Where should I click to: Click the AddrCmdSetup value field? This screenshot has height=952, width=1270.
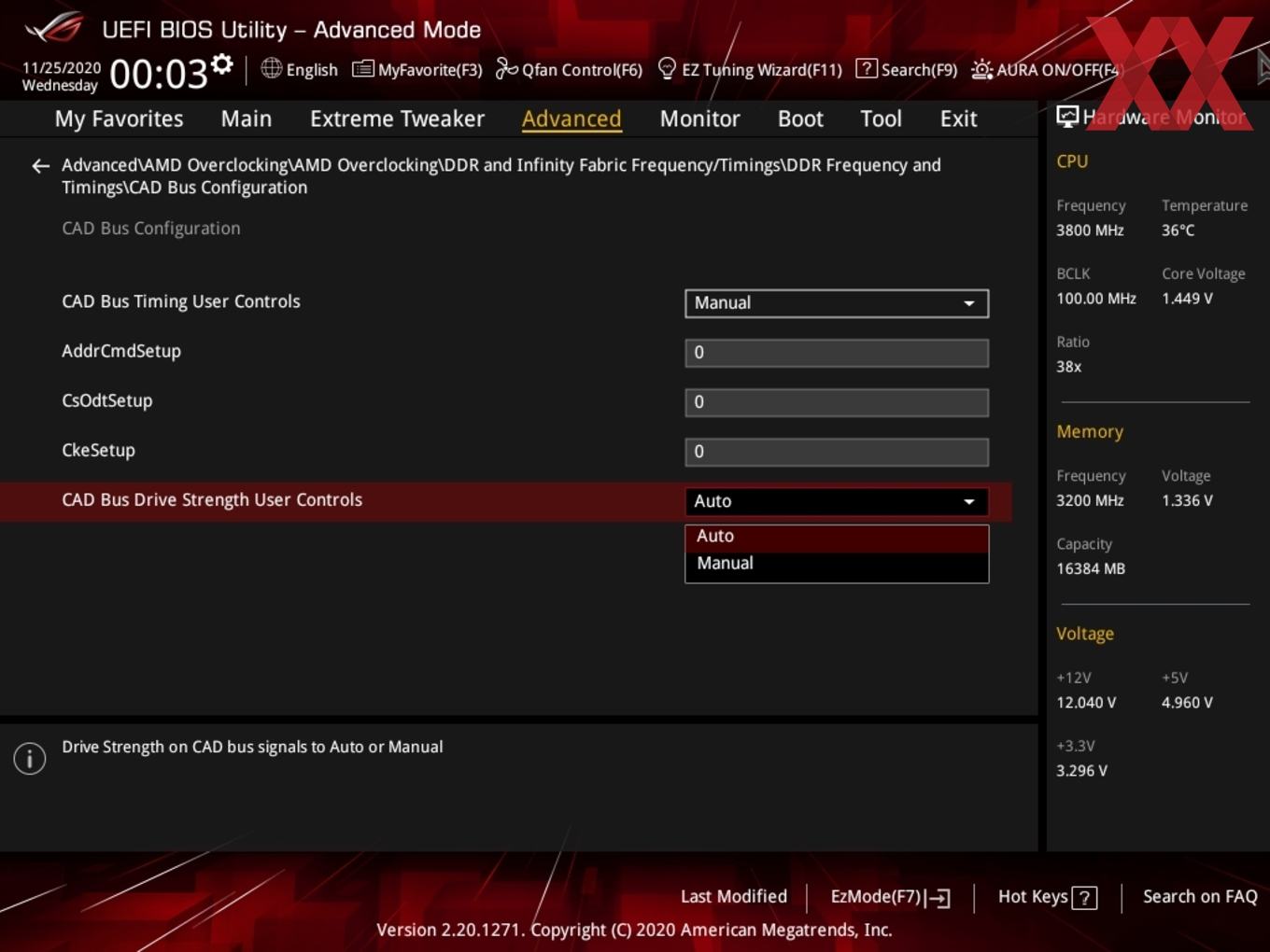[837, 353]
